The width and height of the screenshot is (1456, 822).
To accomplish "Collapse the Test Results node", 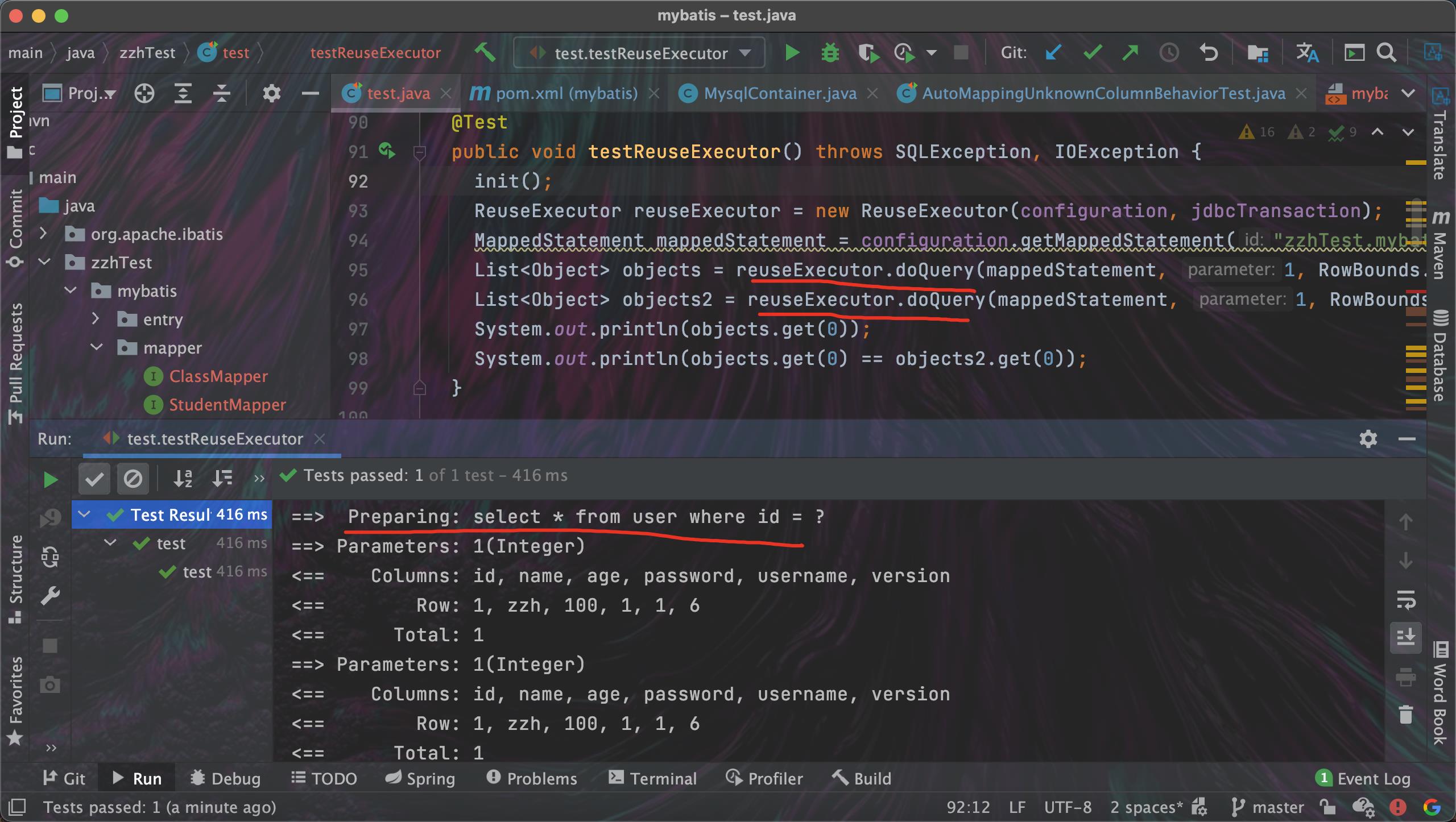I will (x=84, y=514).
